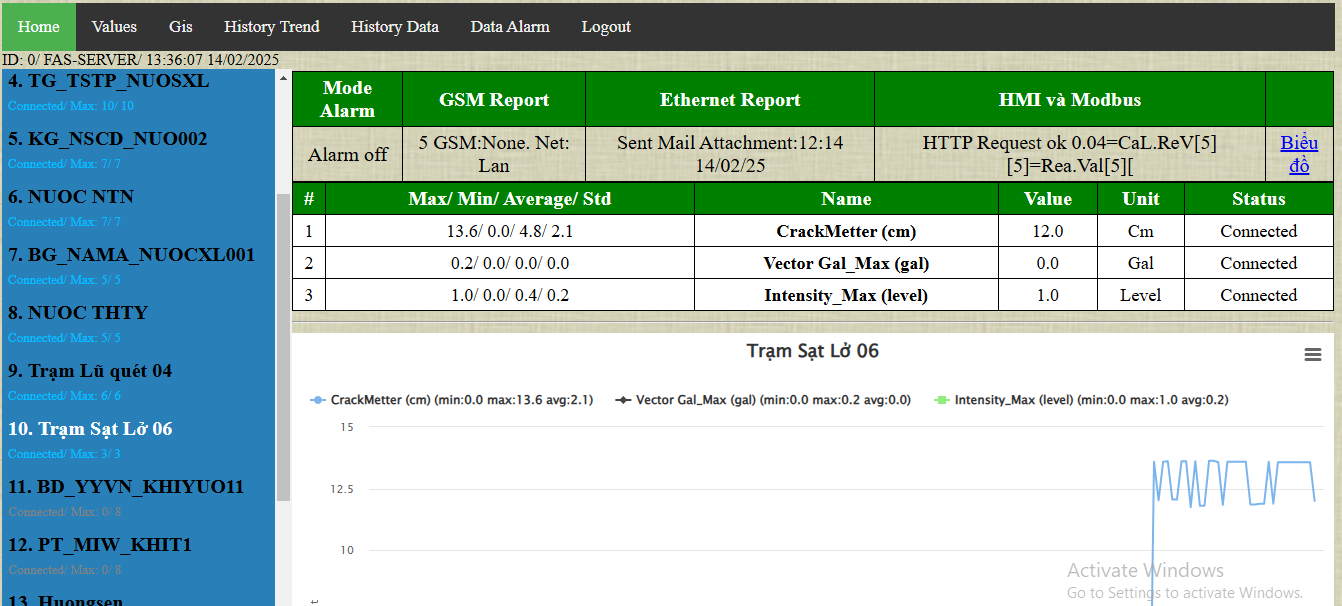
Task: Click the Status column header
Action: (1258, 199)
